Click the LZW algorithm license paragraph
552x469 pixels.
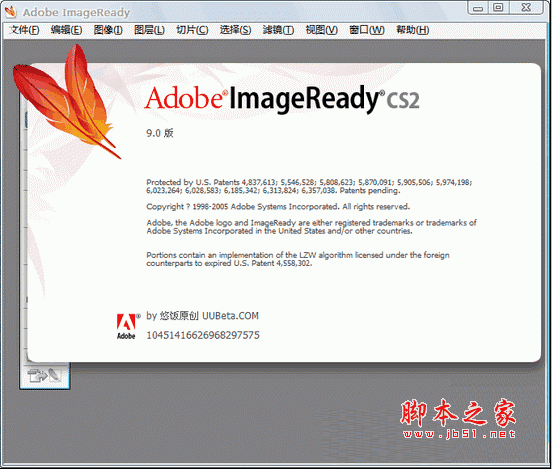click(x=298, y=259)
